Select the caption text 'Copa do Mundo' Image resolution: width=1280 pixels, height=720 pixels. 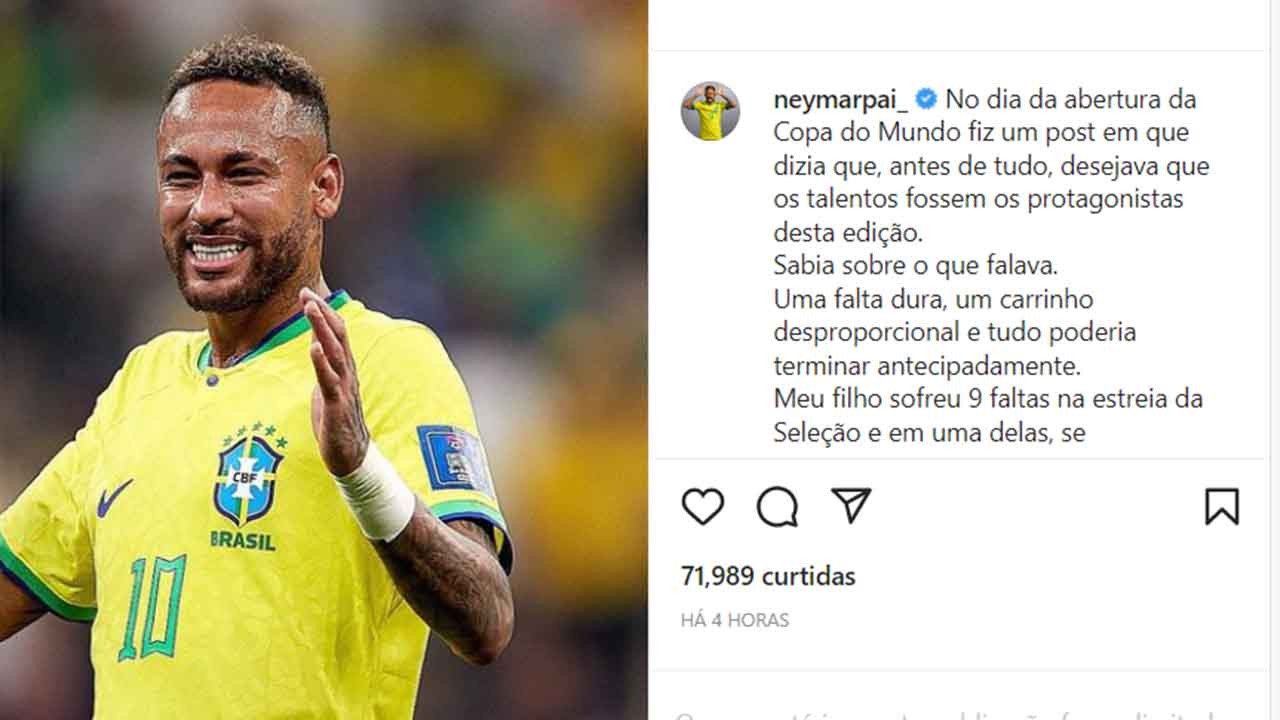click(x=853, y=133)
